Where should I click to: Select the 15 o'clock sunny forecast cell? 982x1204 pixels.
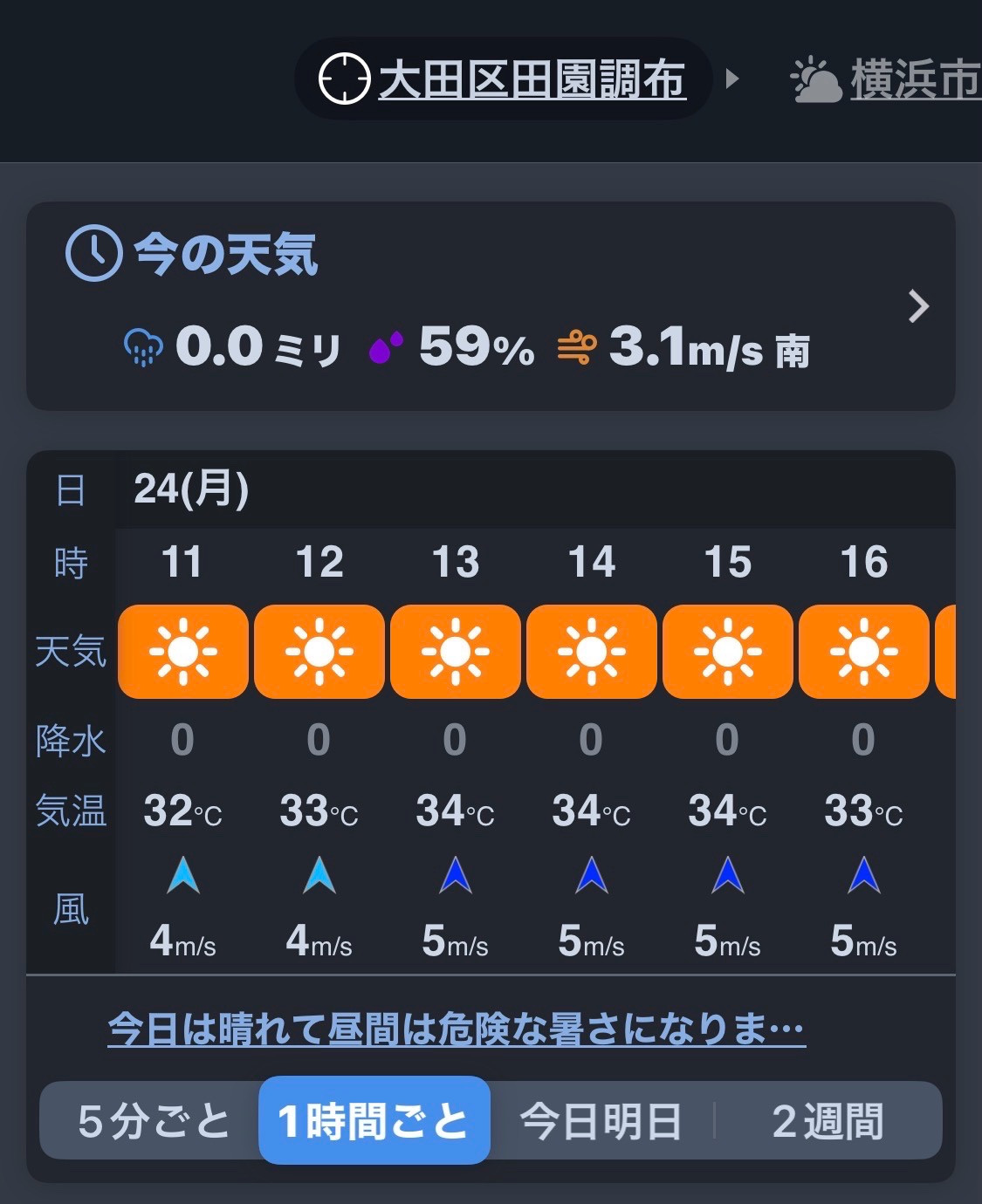click(x=728, y=652)
